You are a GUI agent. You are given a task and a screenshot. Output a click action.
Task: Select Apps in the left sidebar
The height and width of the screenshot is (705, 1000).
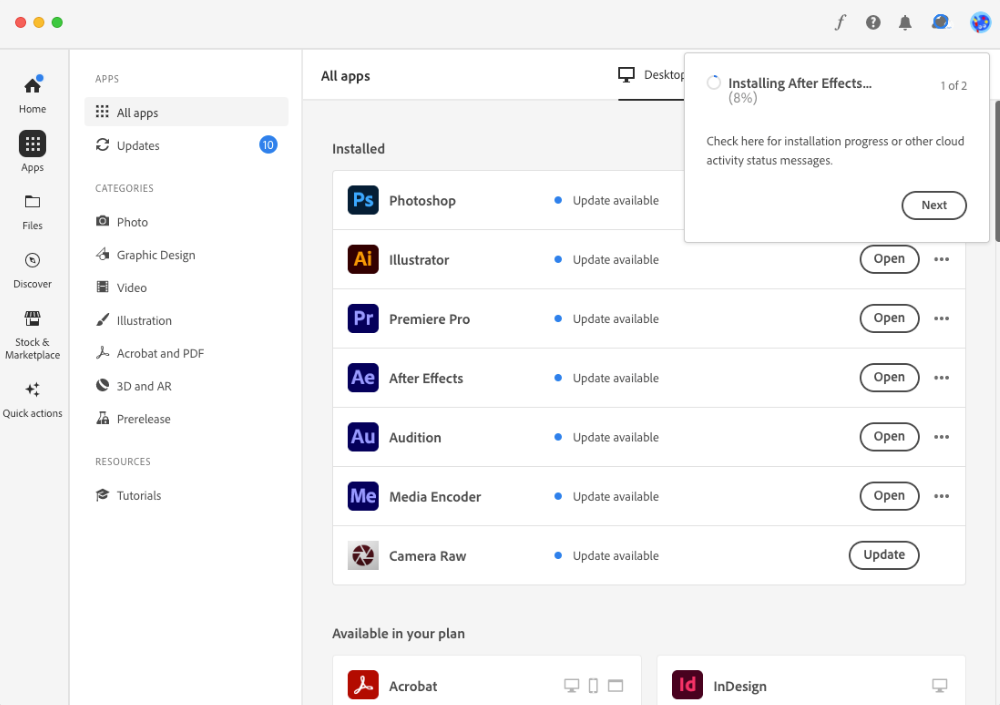33,152
